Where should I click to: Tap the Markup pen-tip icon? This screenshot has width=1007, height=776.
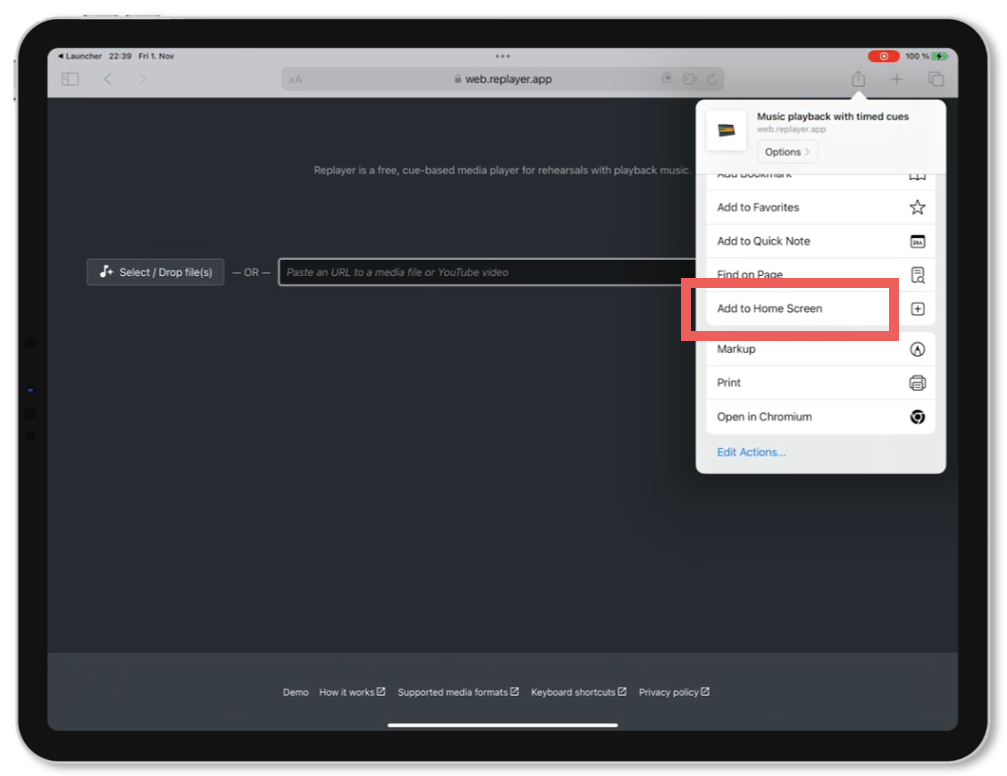(917, 349)
